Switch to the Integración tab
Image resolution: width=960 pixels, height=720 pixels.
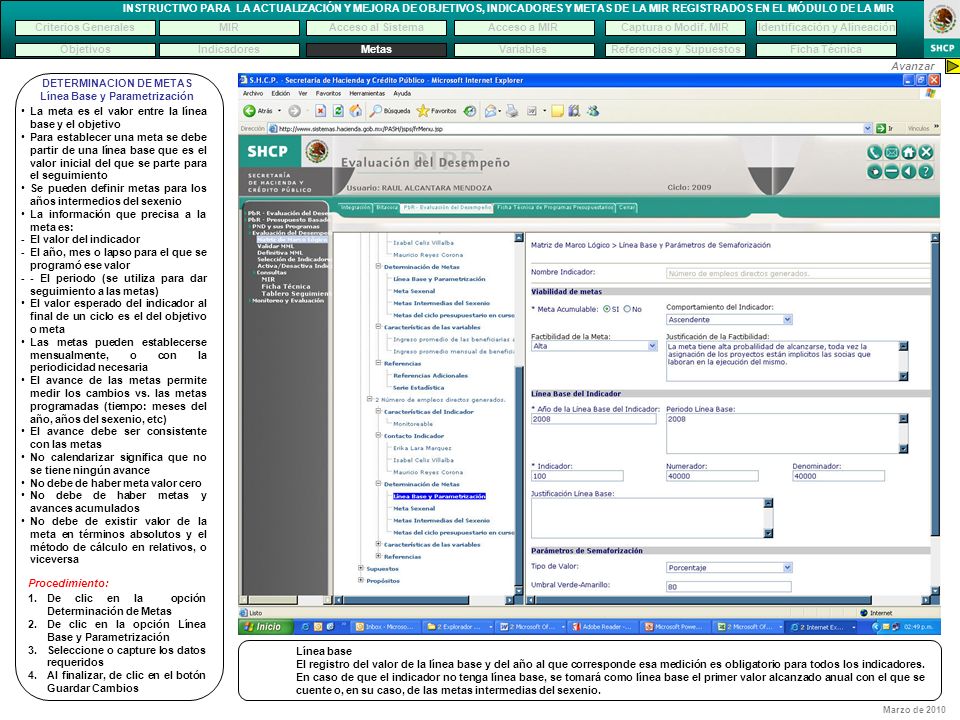356,208
